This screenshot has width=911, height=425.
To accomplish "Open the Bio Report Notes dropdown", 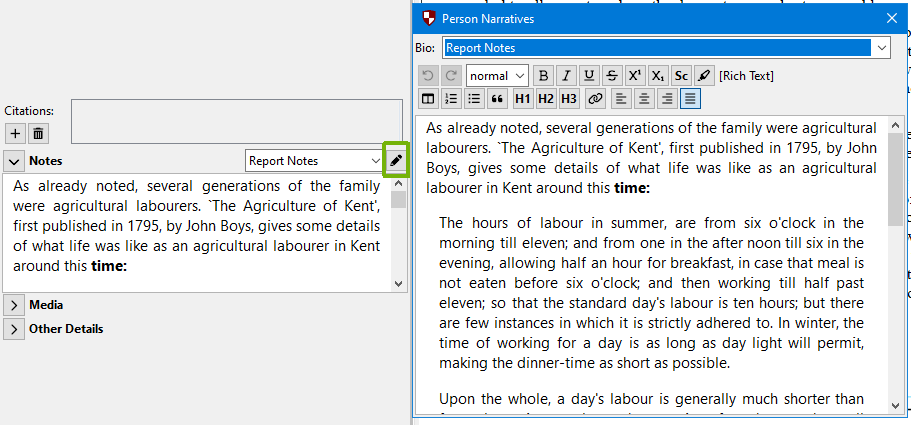I will tap(881, 47).
